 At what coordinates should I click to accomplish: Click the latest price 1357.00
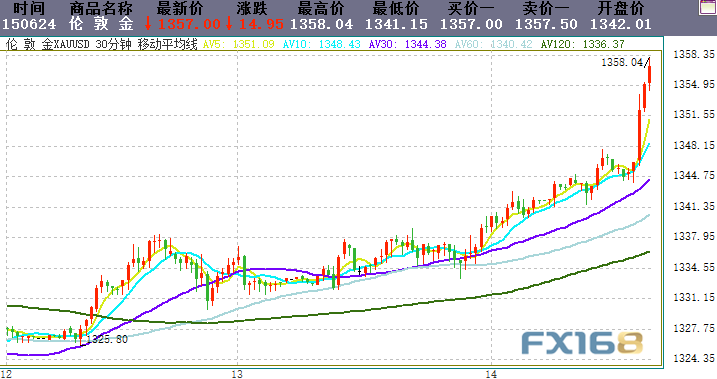[189, 24]
